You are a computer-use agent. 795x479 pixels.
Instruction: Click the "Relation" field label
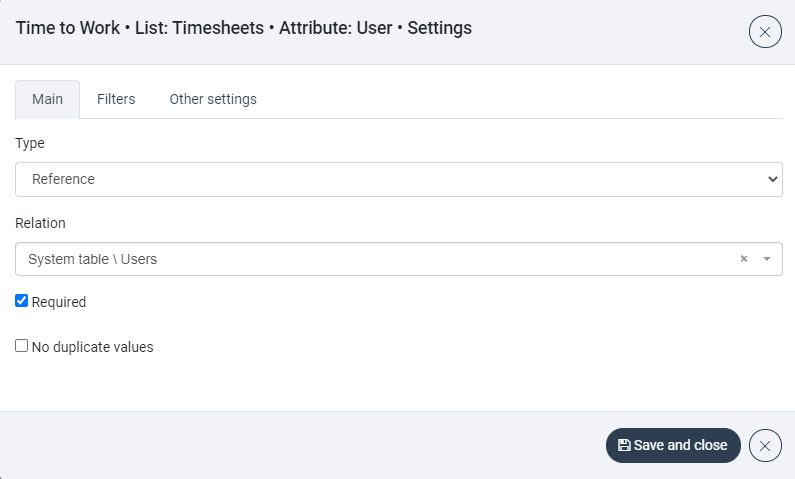click(x=40, y=223)
